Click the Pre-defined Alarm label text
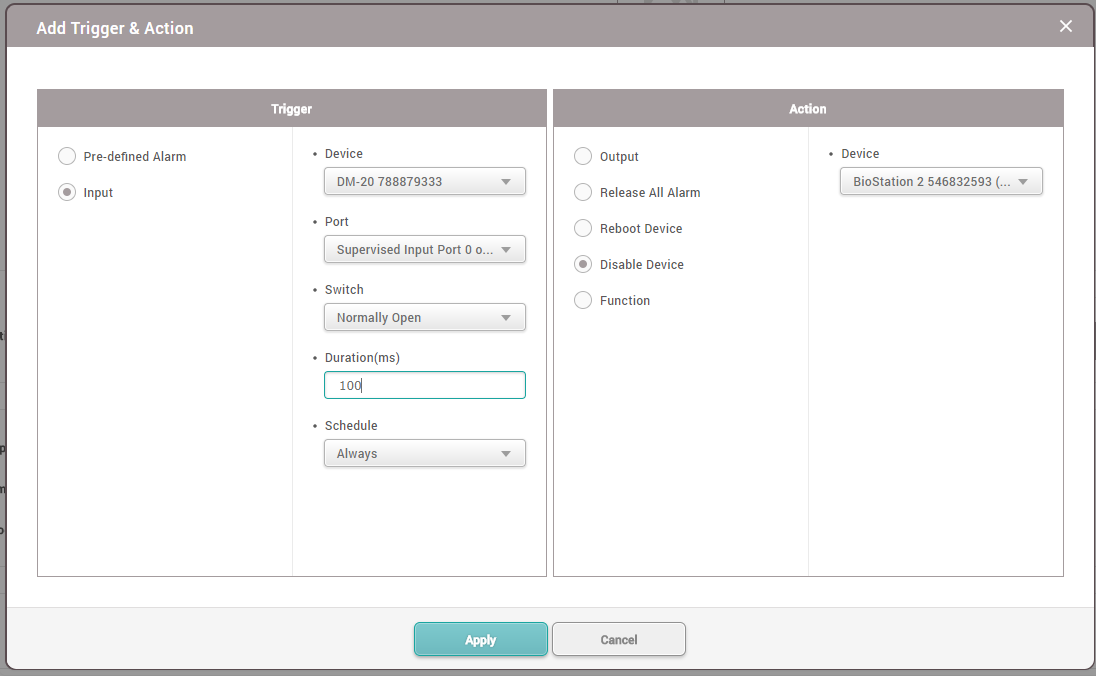 click(135, 157)
